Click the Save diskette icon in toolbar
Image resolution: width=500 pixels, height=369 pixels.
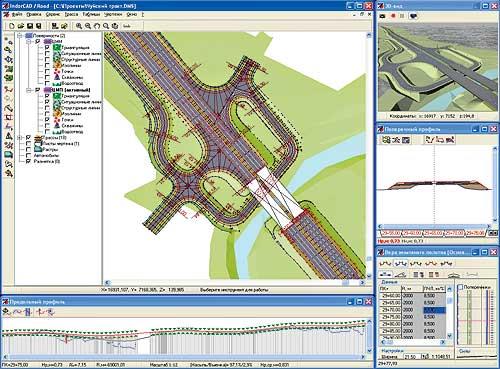pos(30,26)
